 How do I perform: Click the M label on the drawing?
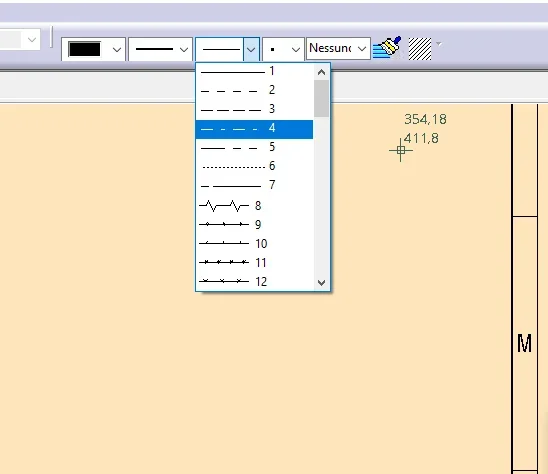click(x=524, y=344)
